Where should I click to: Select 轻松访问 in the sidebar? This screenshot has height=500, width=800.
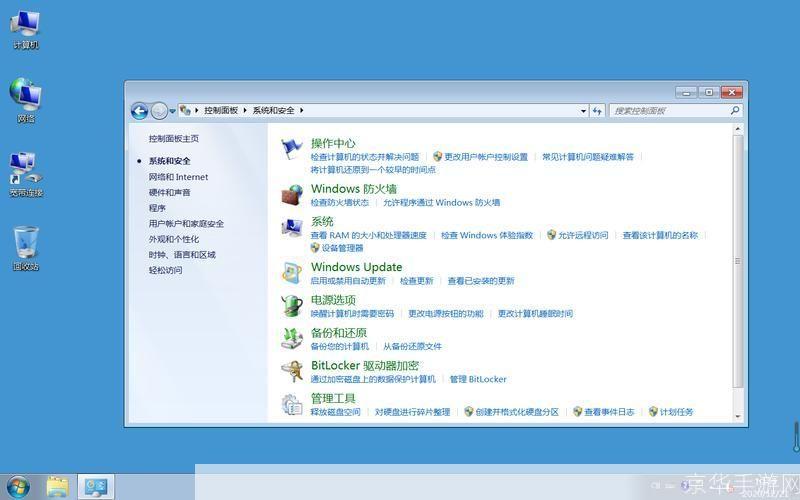click(165, 270)
